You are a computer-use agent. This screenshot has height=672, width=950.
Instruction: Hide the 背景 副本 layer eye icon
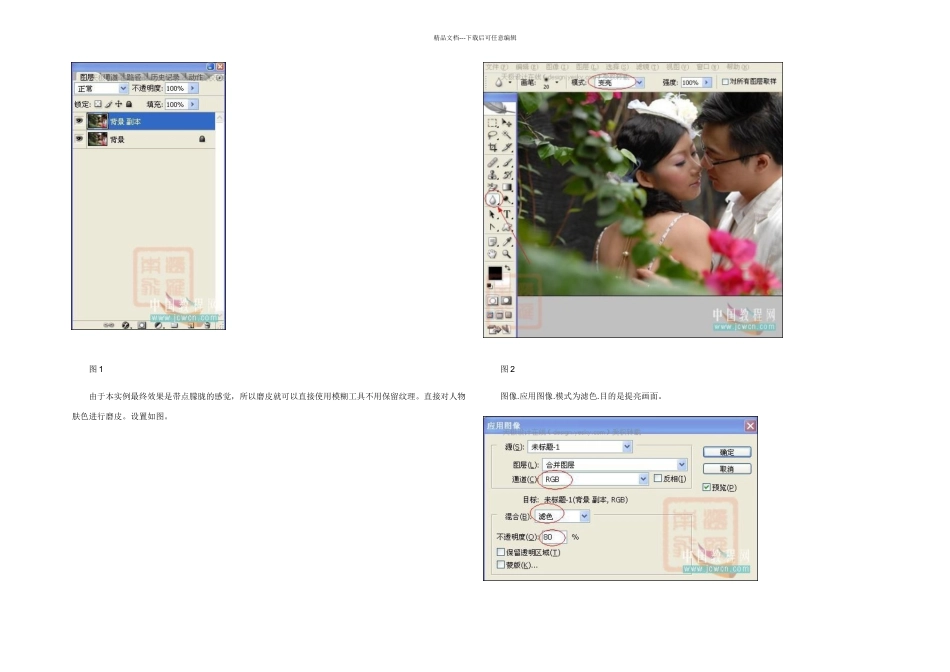(x=79, y=121)
